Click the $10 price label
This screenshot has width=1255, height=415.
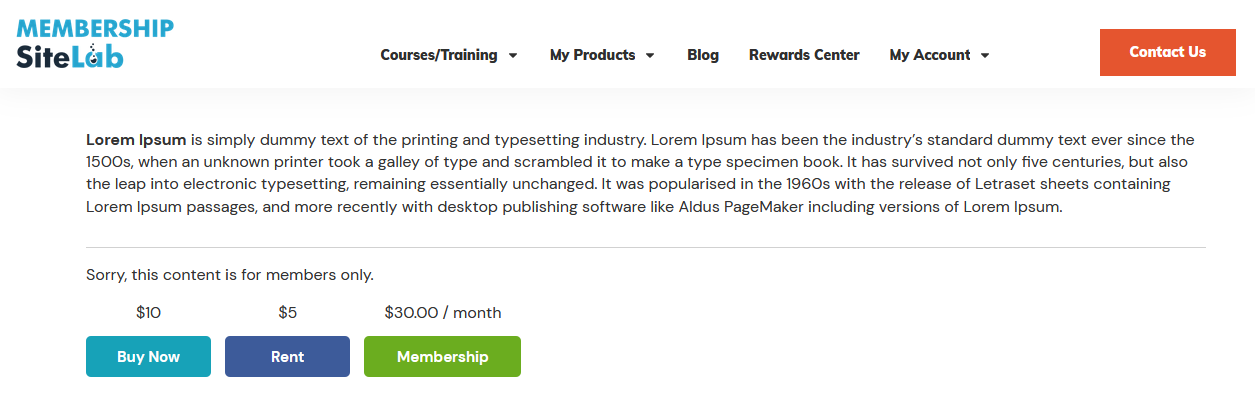(148, 313)
